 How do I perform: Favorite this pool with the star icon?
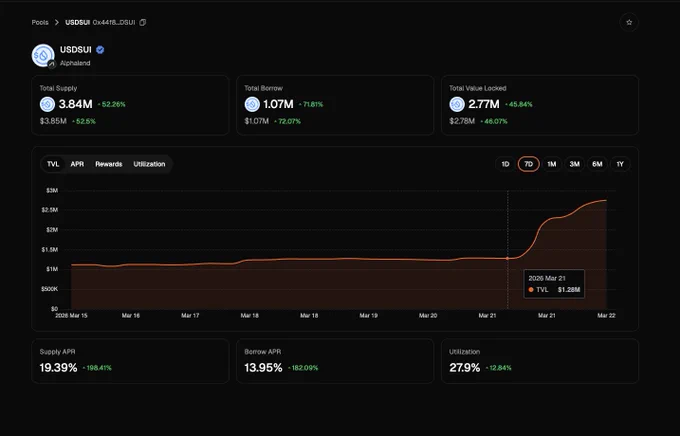(x=629, y=22)
